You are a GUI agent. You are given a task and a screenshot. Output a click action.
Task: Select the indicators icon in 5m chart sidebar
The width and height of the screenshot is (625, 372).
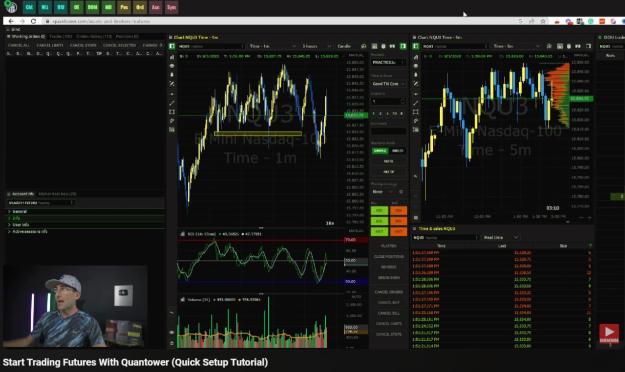click(x=416, y=57)
